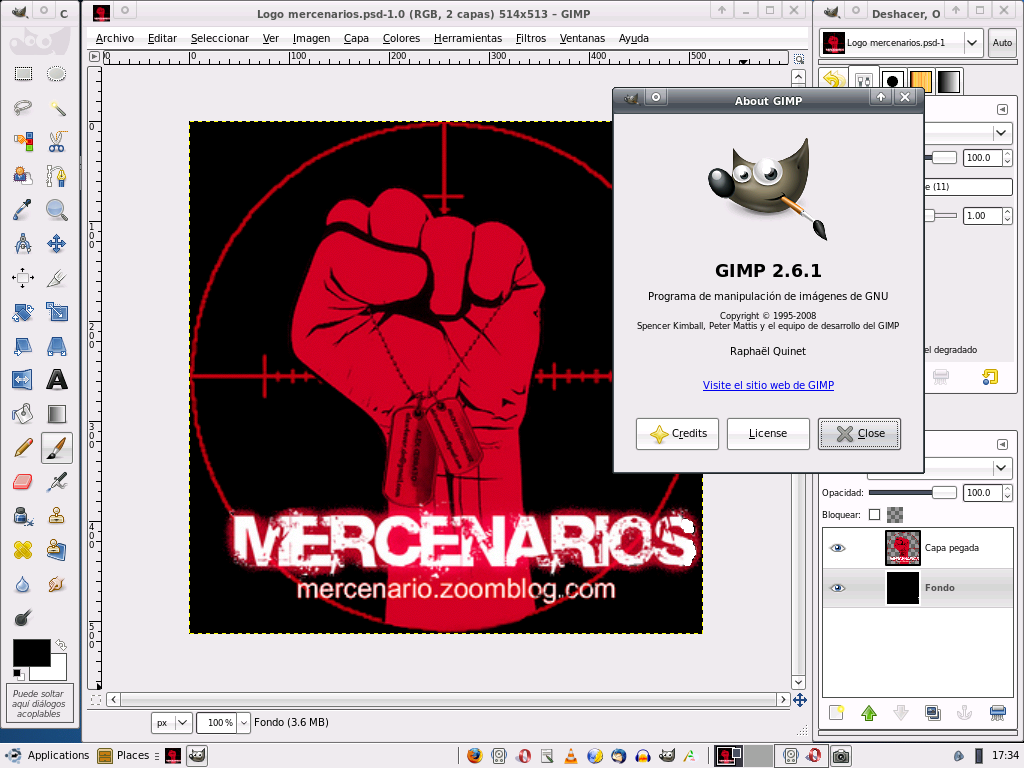The width and height of the screenshot is (1024, 768).
Task: Select the Foreground Select tool
Action: 23,176
